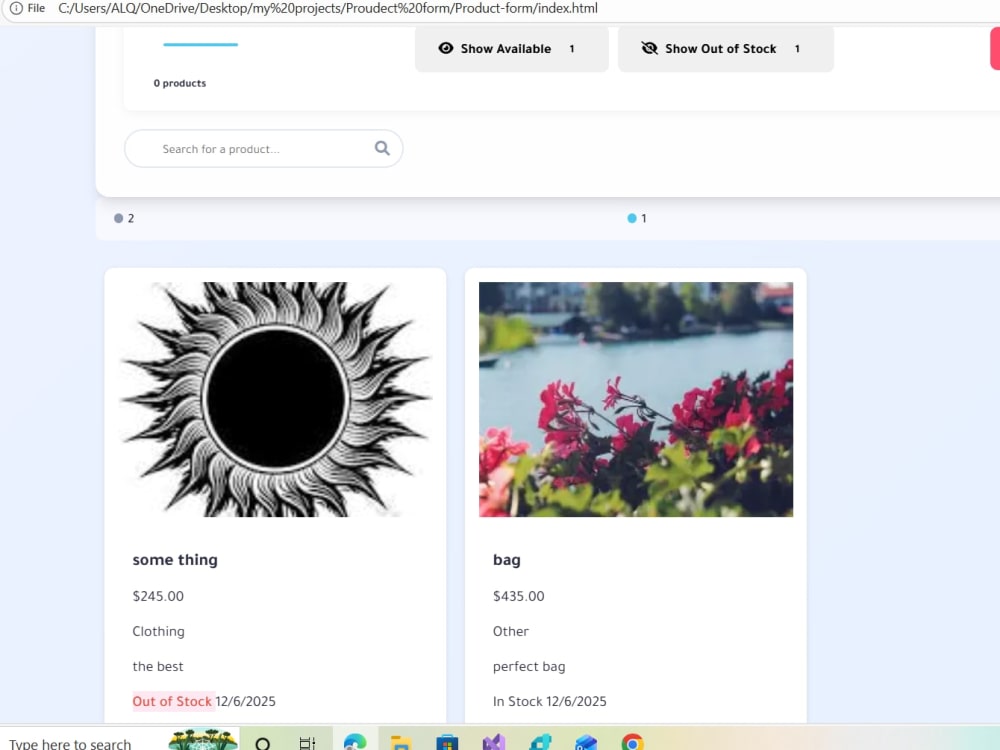Image resolution: width=1000 pixels, height=750 pixels.
Task: Click the blue dot labeled 1
Action: 632,218
